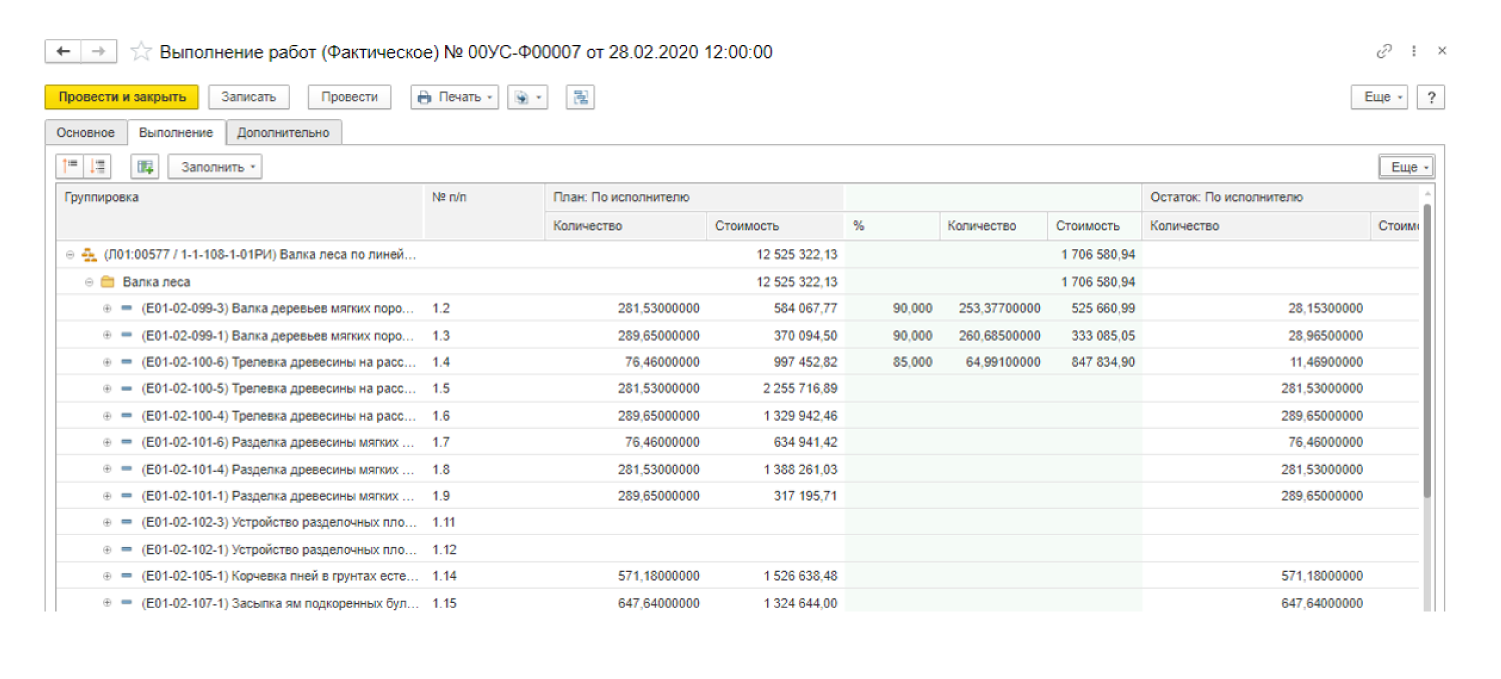Click the document structure icon in toolbar

(x=580, y=97)
